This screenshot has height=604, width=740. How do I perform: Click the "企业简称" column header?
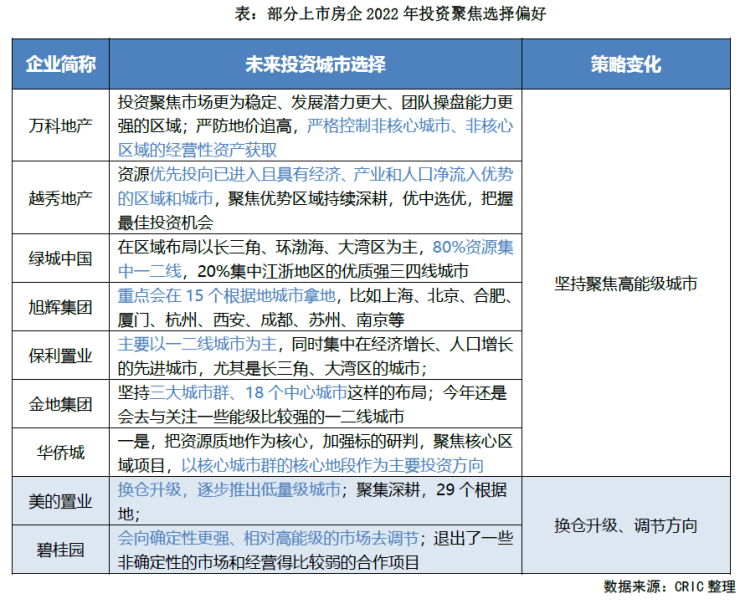coord(60,64)
